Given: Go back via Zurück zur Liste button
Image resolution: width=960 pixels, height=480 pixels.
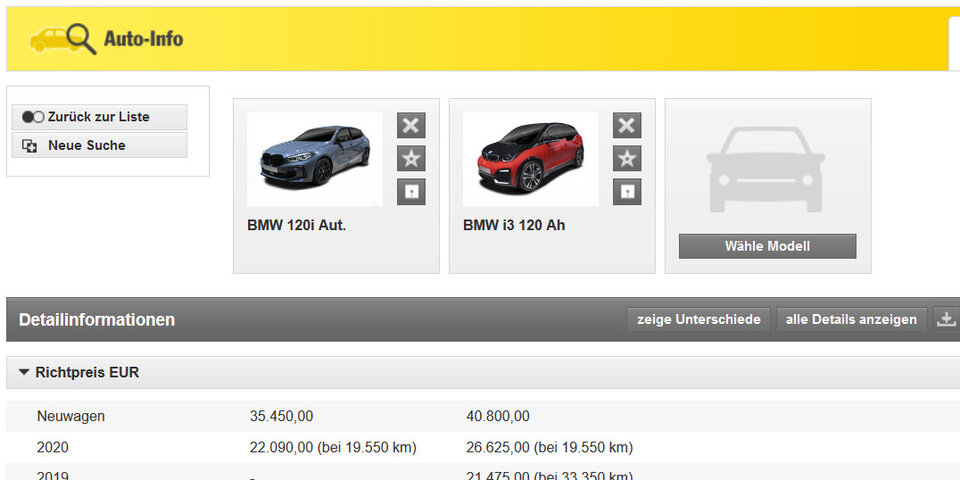Looking at the screenshot, I should click(x=99, y=117).
